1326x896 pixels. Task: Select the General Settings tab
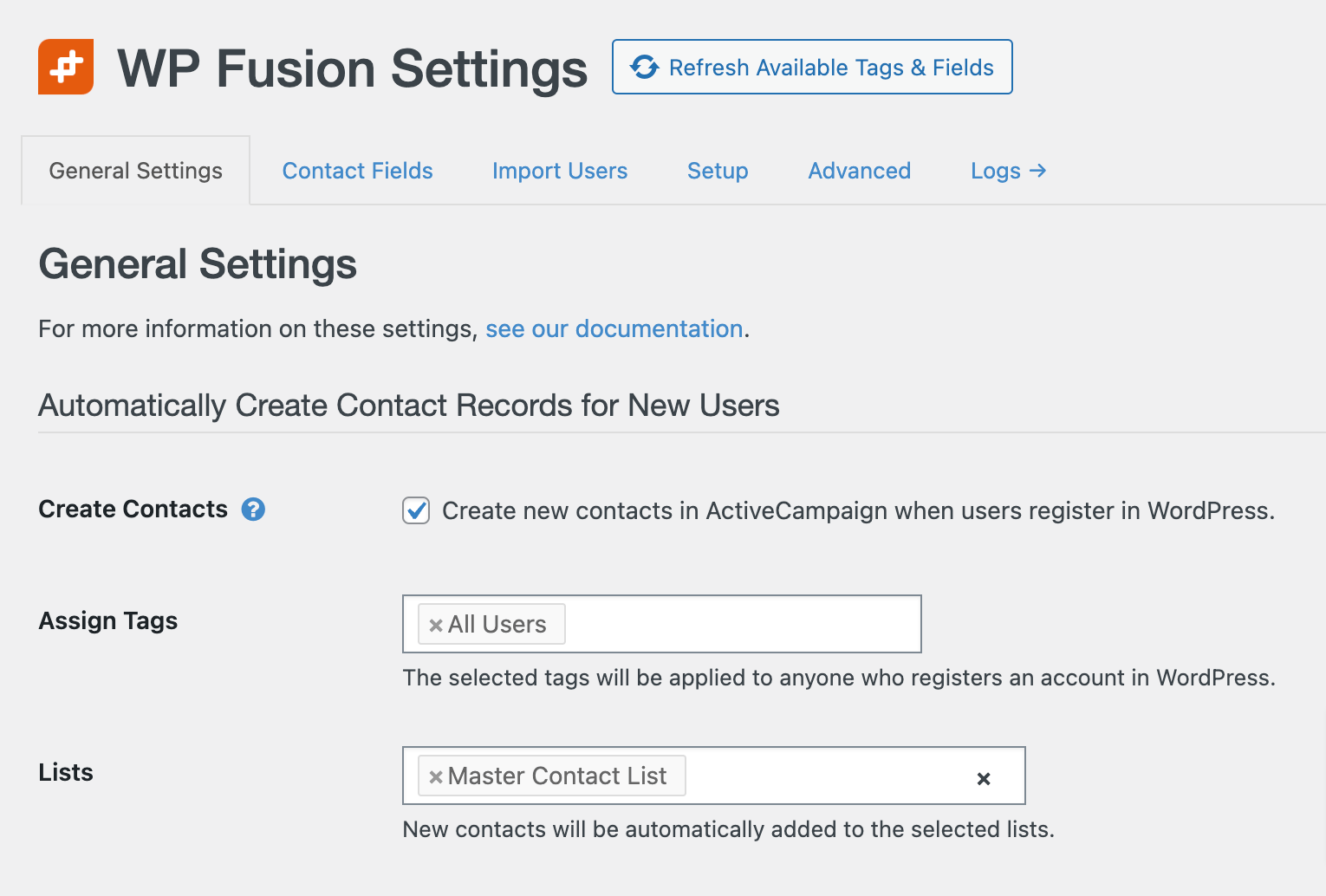click(135, 171)
